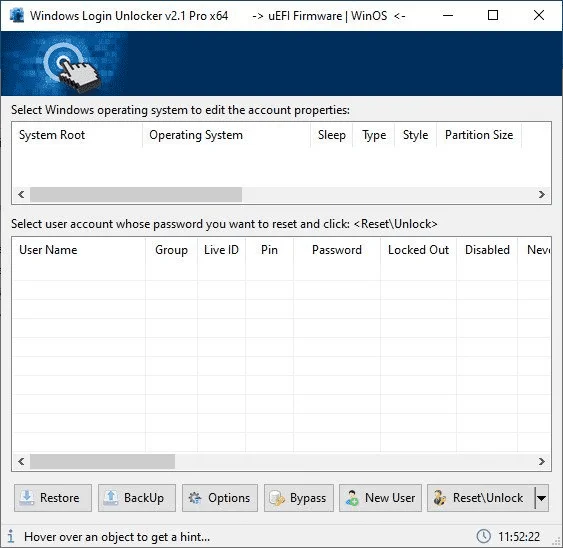563x548 pixels.
Task: Click the 11:52:22 time in status bar
Action: [x=519, y=537]
